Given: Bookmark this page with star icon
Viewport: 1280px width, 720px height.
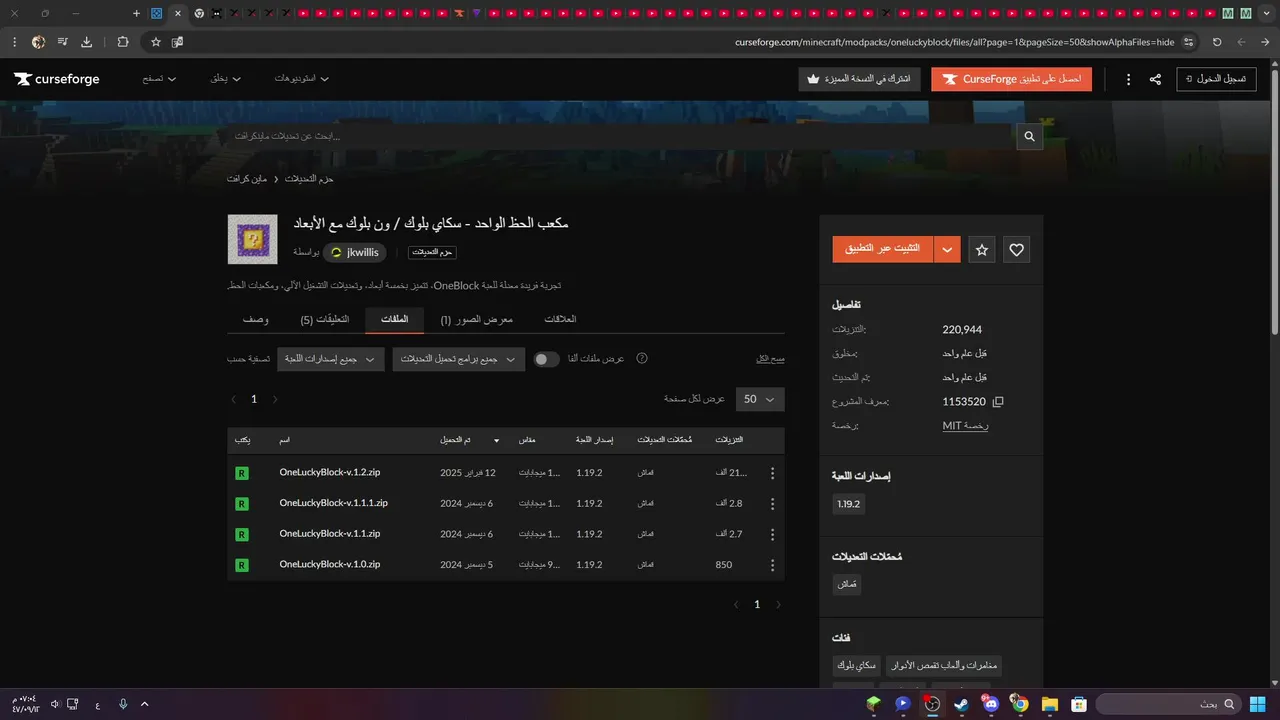Looking at the screenshot, I should click(x=156, y=42).
